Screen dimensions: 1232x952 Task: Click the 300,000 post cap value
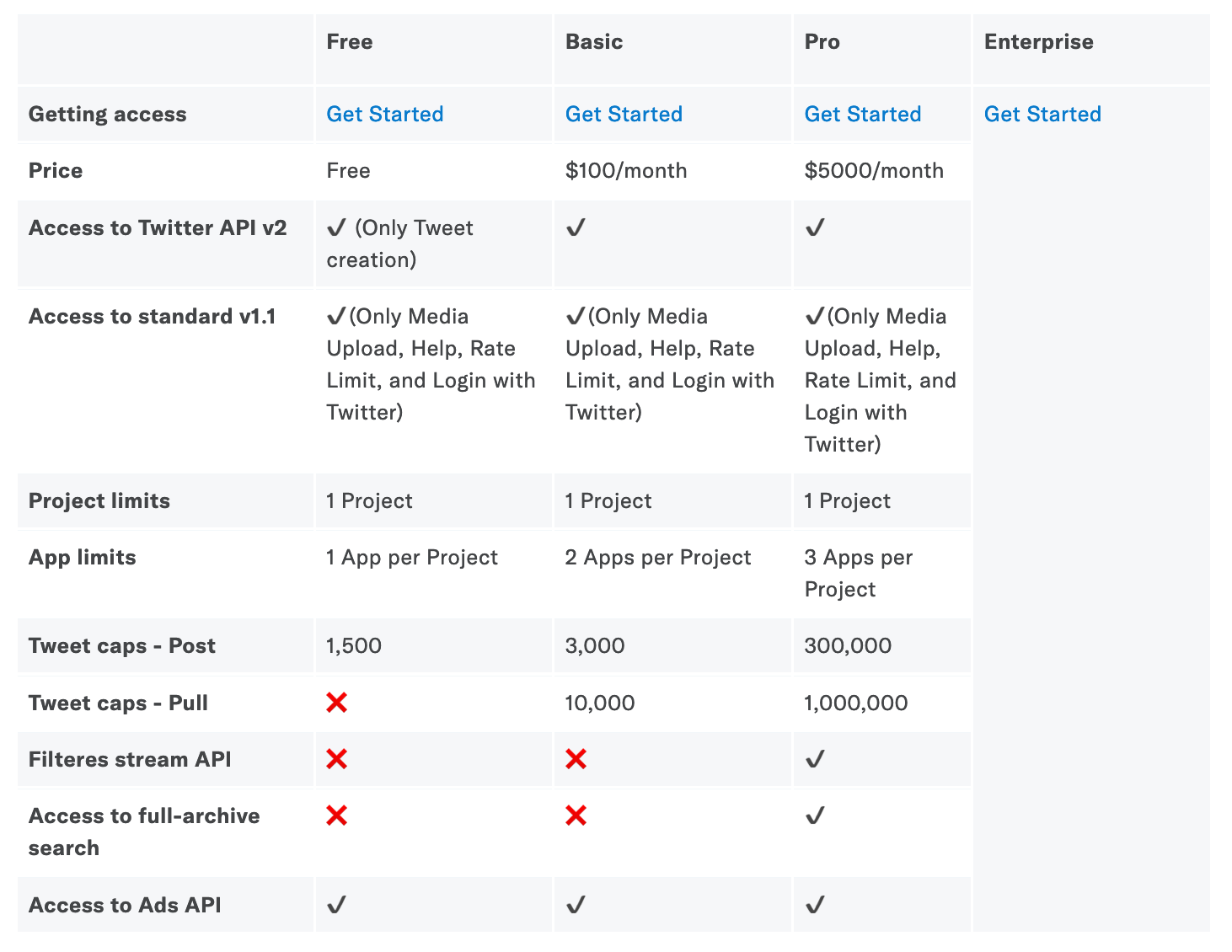click(848, 645)
